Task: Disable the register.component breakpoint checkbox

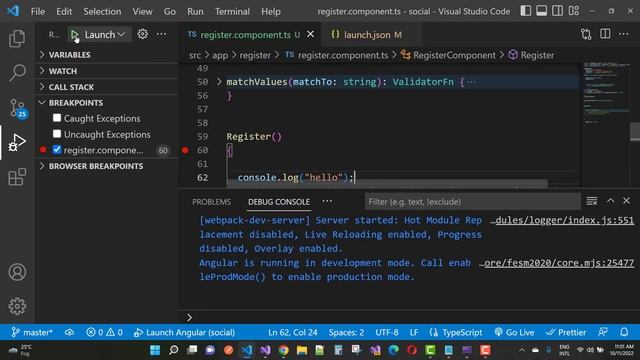Action: [x=57, y=150]
